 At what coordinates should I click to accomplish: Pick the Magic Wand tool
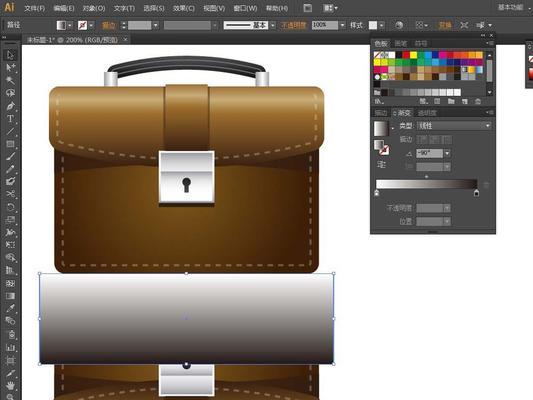10,80
